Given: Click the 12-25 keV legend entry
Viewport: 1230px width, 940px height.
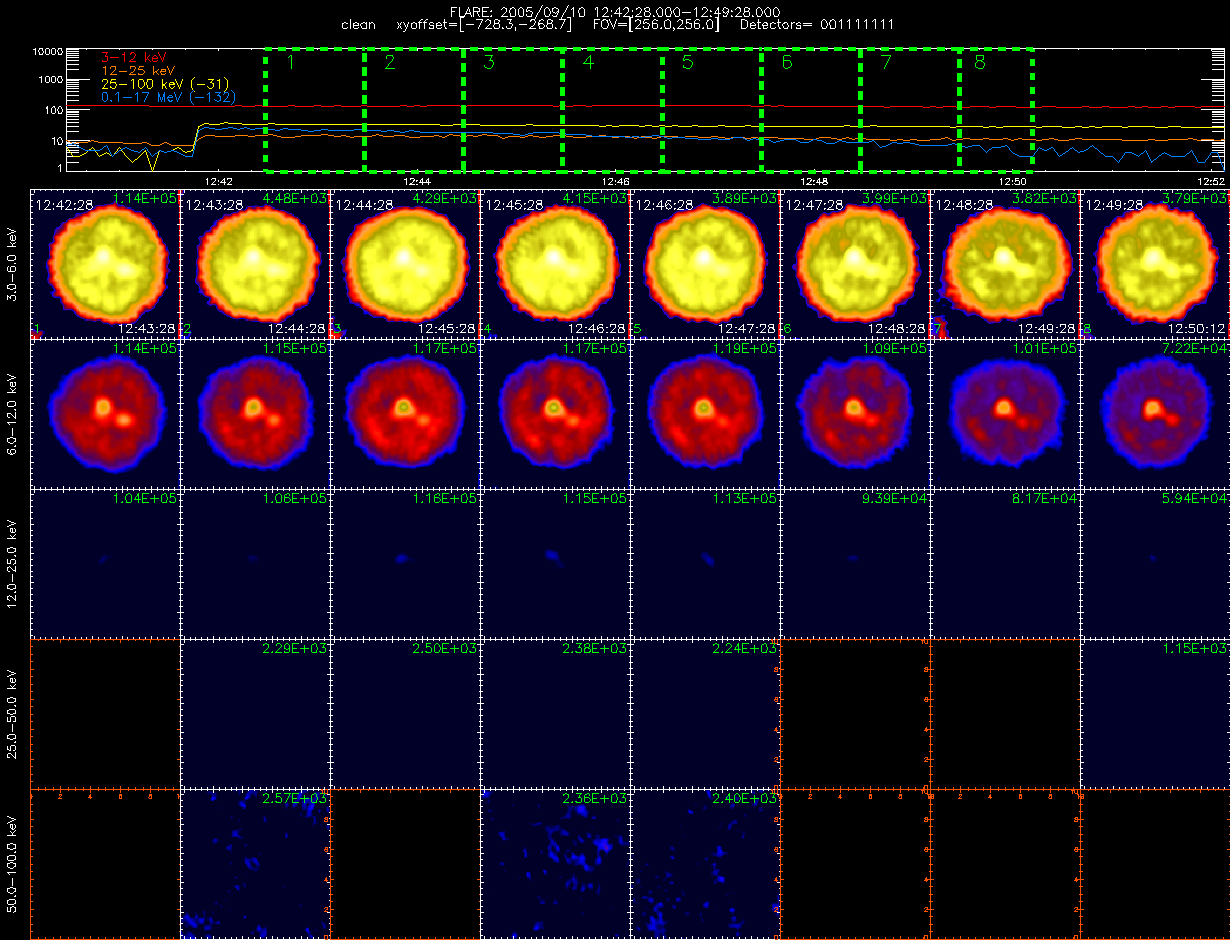Looking at the screenshot, I should (x=137, y=72).
